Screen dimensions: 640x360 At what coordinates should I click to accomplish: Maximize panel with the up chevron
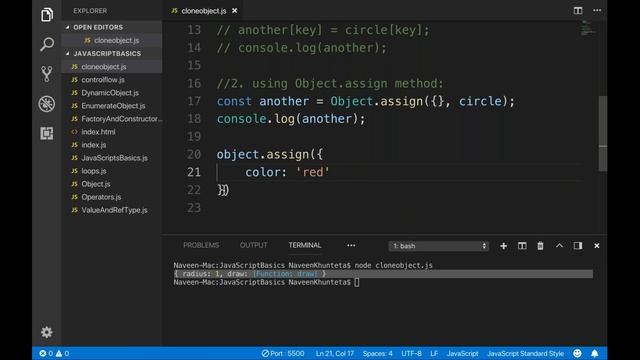tap(559, 245)
